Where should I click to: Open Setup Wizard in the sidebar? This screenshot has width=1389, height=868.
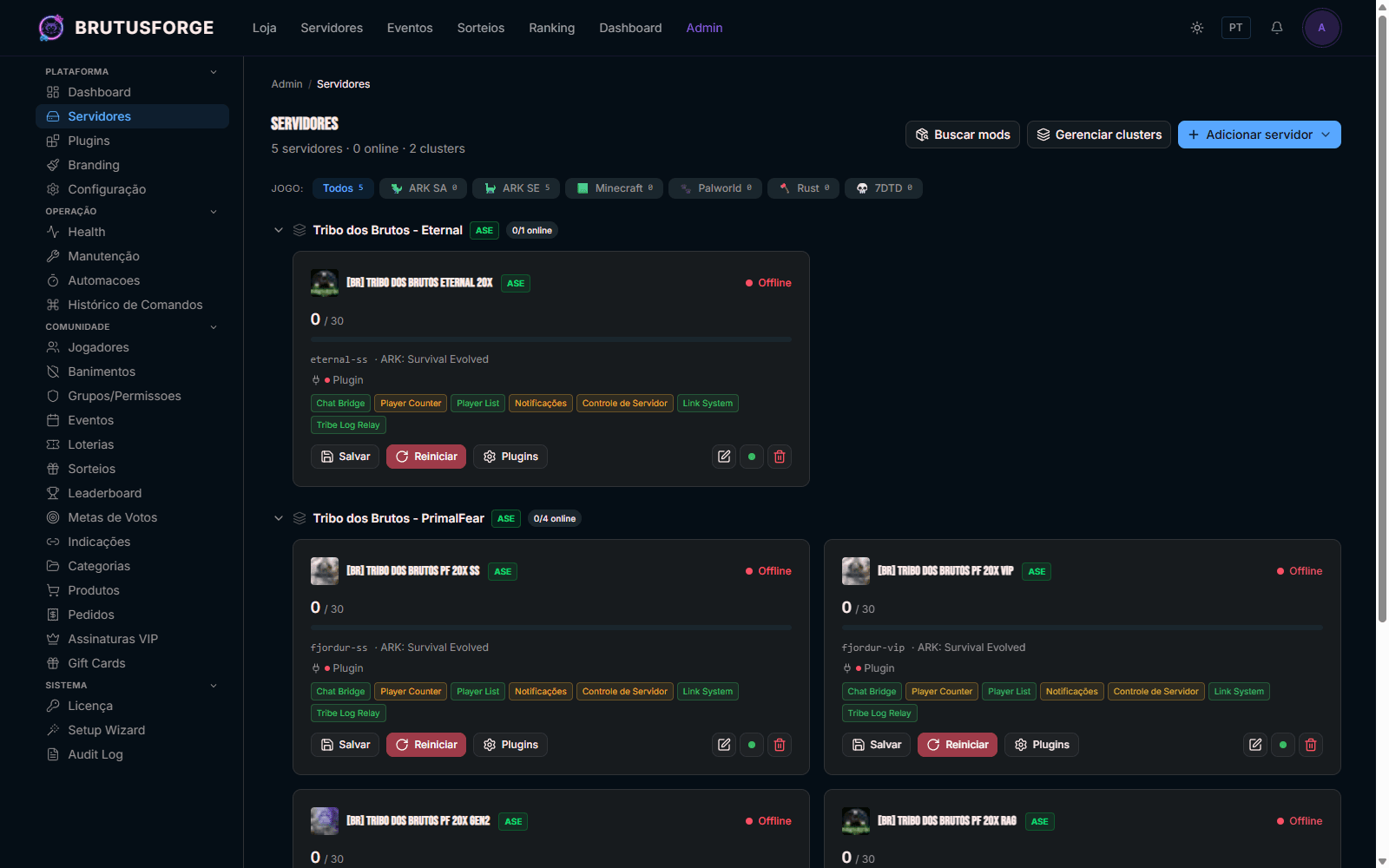[x=132, y=730]
